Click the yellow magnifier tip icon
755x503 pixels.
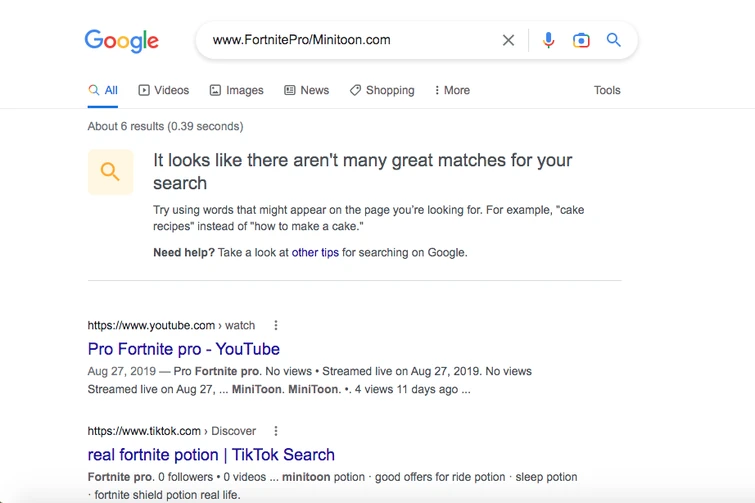[110, 172]
